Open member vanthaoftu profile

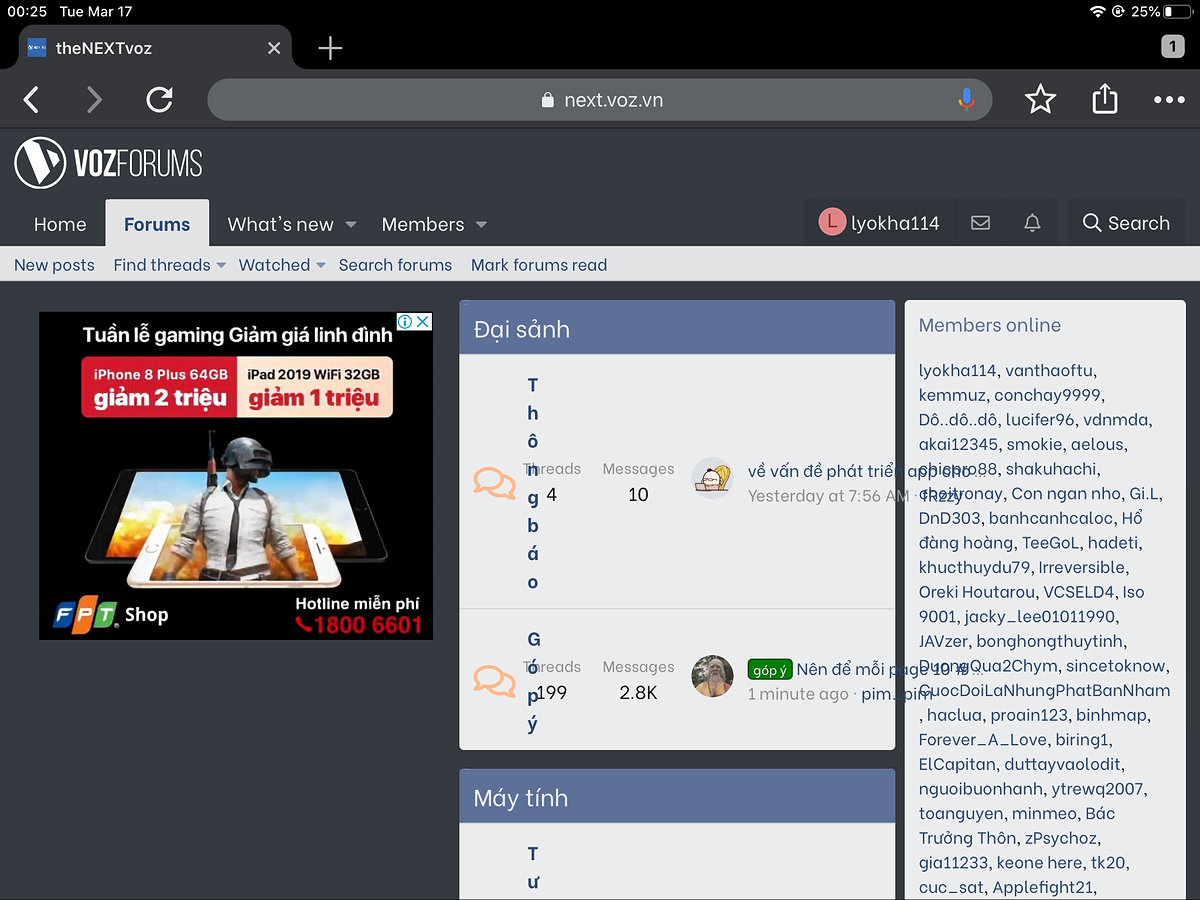[x=1049, y=371]
